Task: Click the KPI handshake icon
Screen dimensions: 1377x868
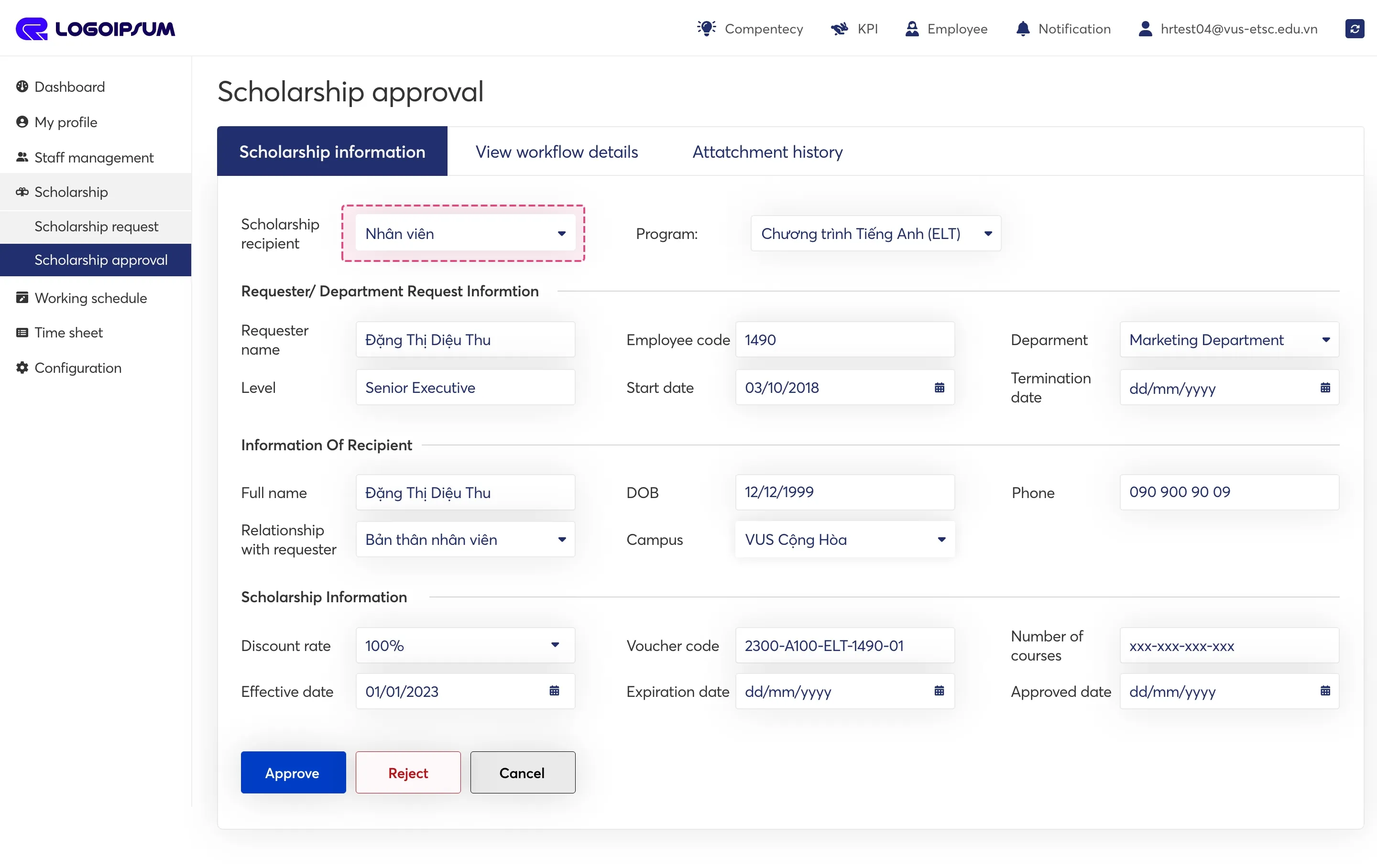Action: point(839,29)
